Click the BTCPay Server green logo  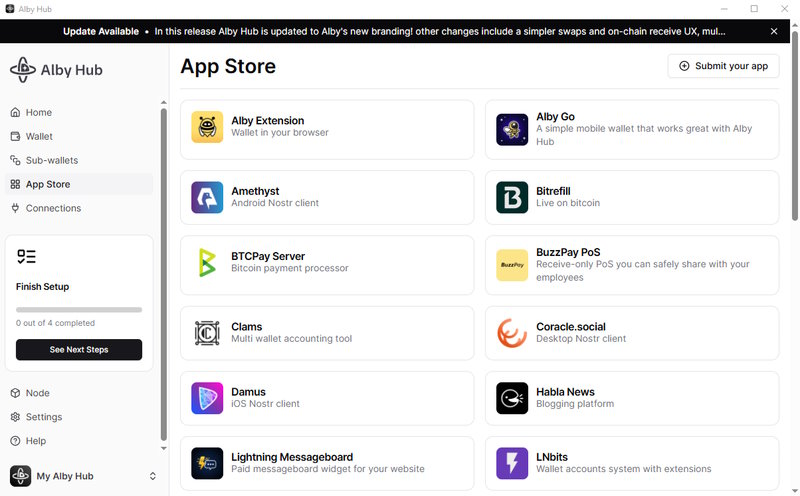(207, 263)
